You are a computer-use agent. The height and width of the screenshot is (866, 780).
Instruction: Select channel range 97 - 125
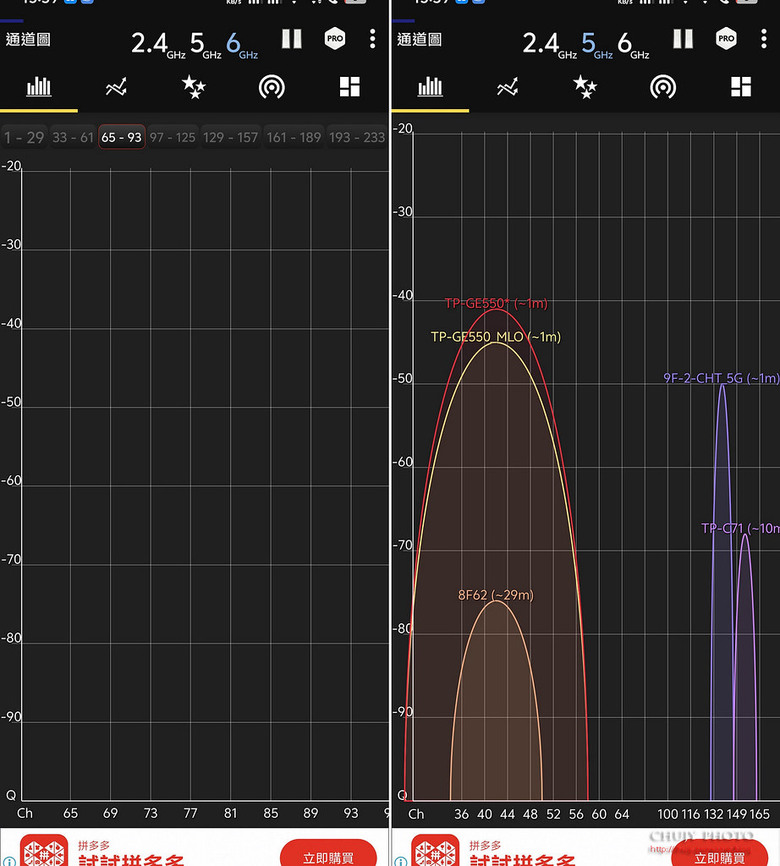coord(172,137)
